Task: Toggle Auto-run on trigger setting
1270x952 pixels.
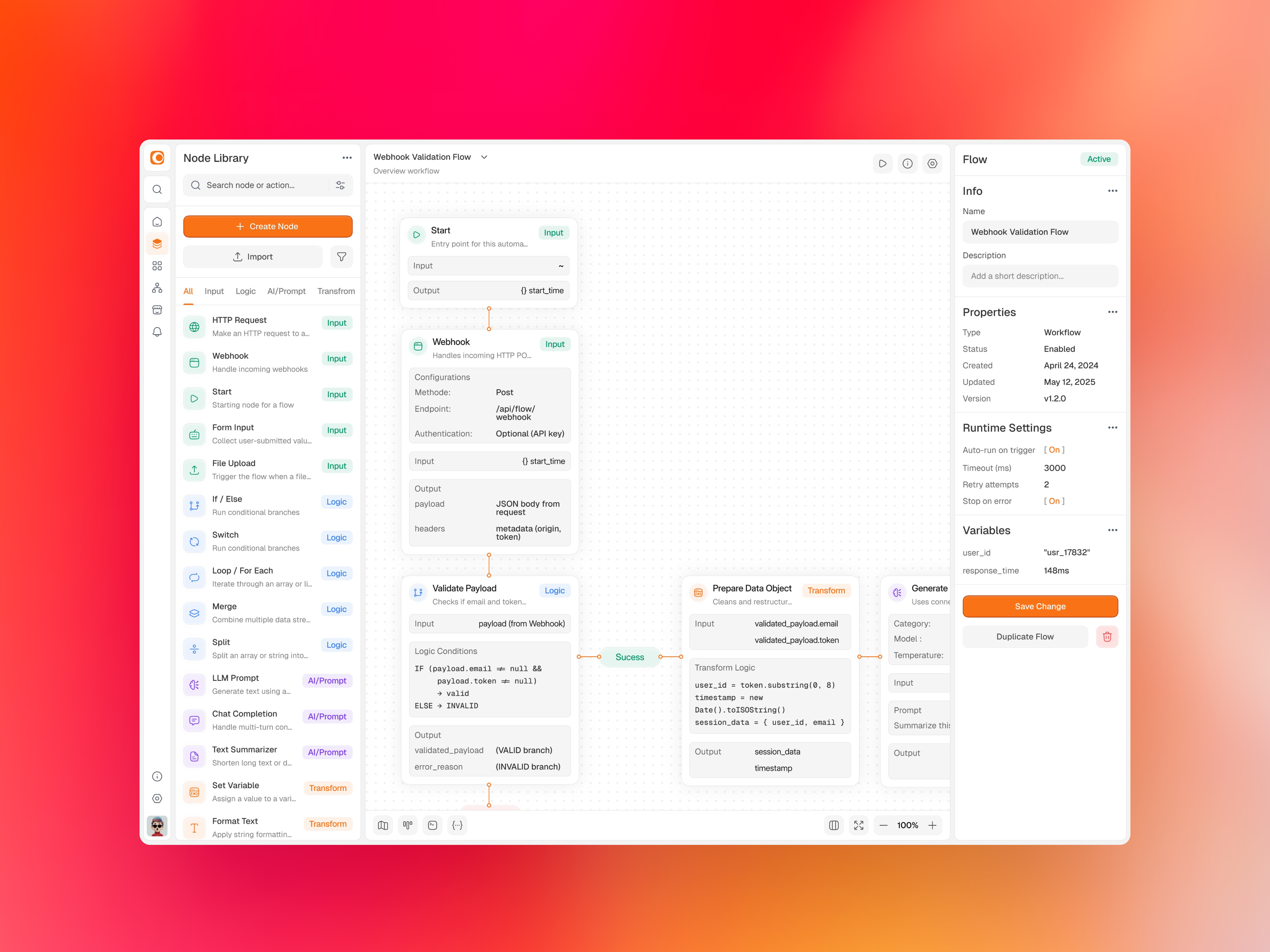Action: coord(1054,450)
